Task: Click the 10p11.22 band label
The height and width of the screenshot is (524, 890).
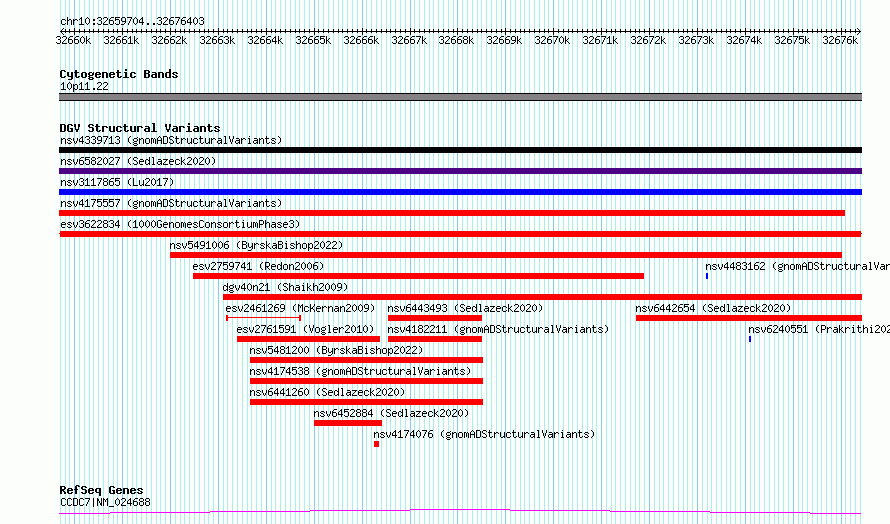Action: pos(84,86)
